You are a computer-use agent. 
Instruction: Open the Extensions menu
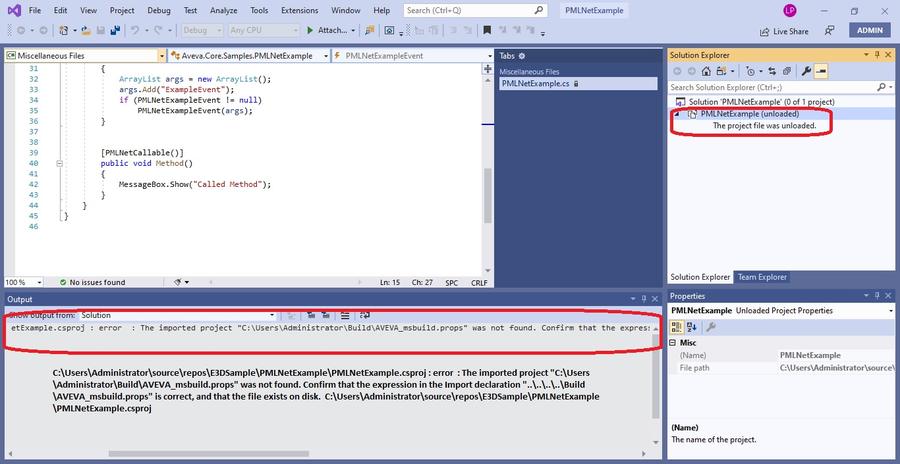300,10
